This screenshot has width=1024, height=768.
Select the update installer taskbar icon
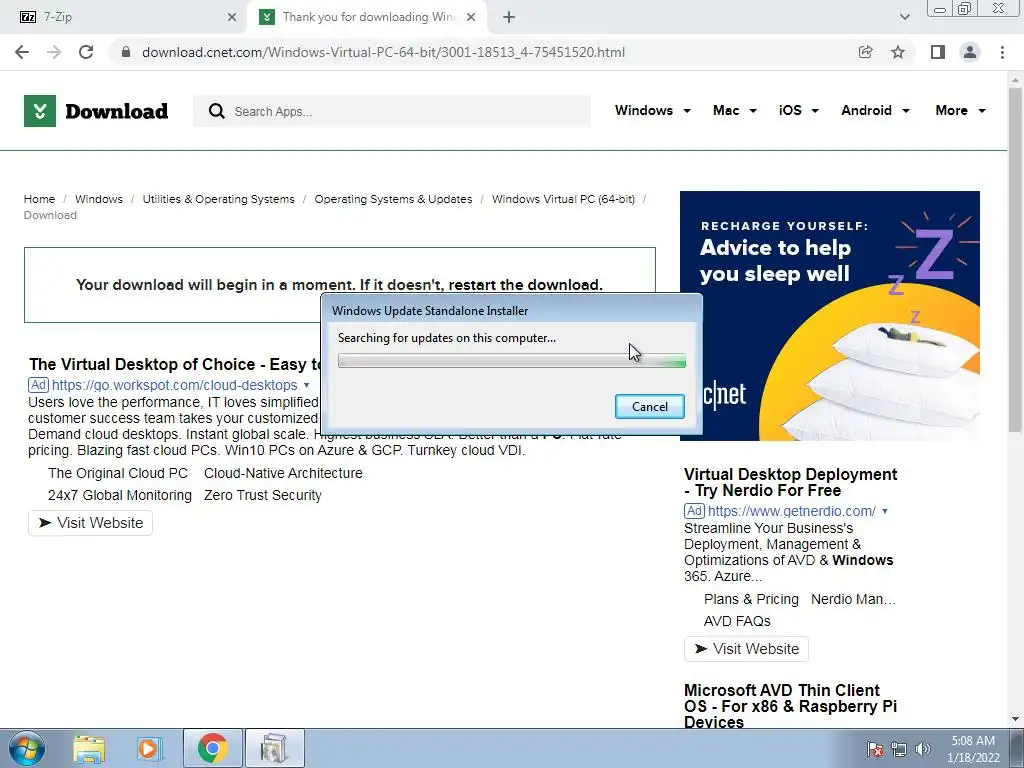pos(274,748)
